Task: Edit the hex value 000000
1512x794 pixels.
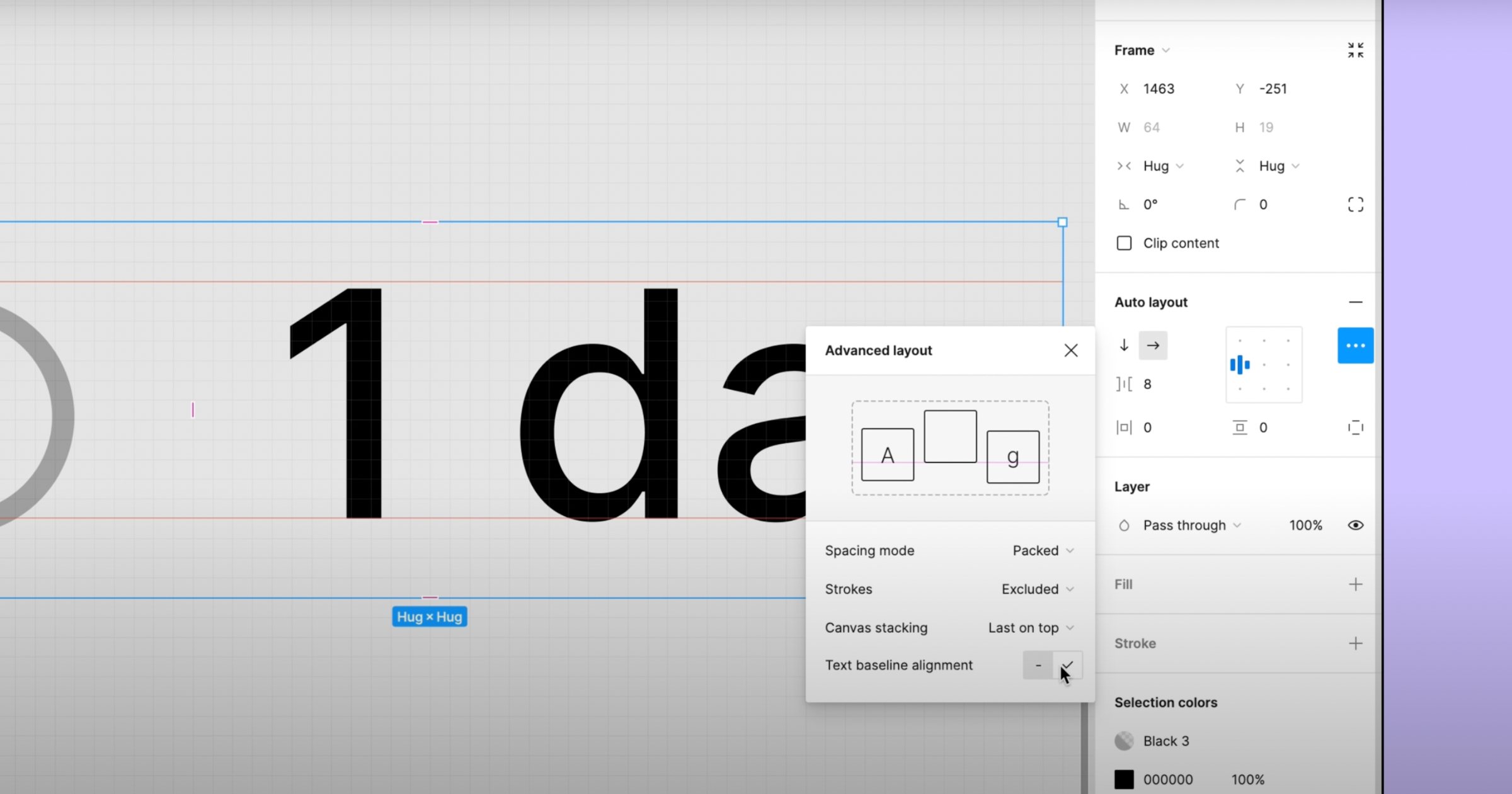Action: coord(1168,780)
